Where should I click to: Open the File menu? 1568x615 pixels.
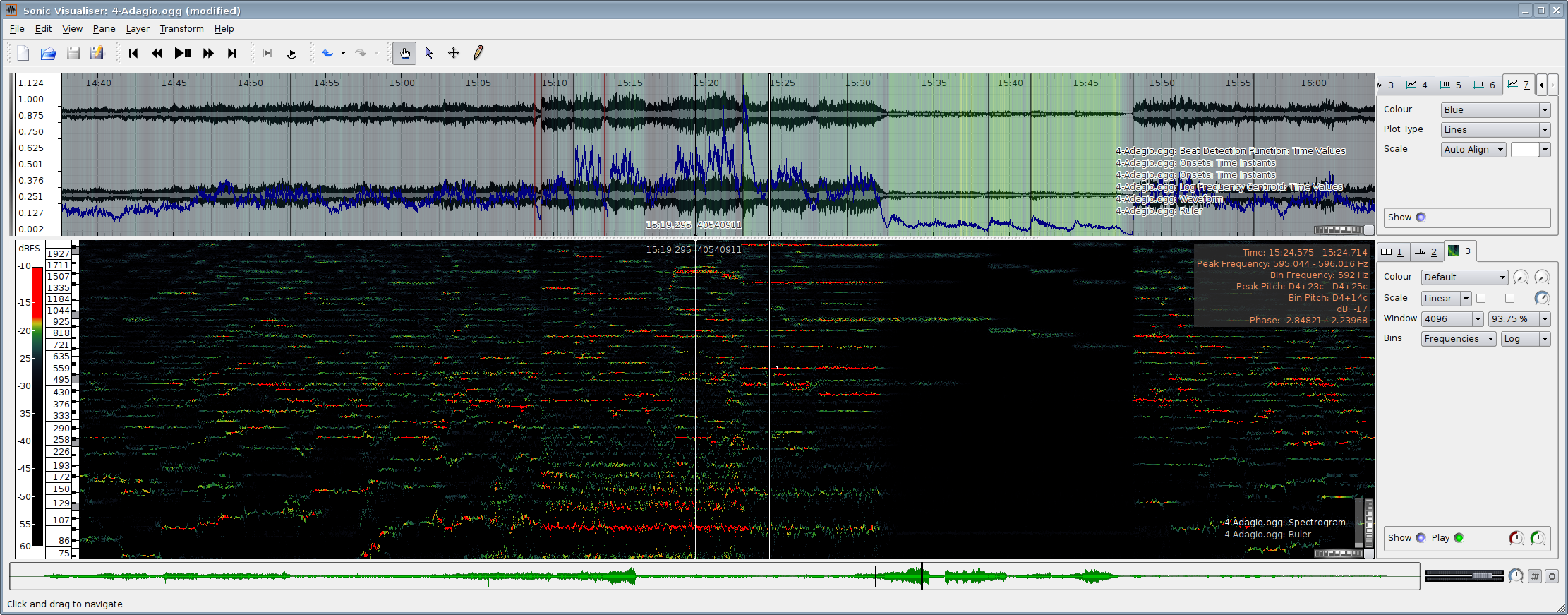click(x=17, y=29)
